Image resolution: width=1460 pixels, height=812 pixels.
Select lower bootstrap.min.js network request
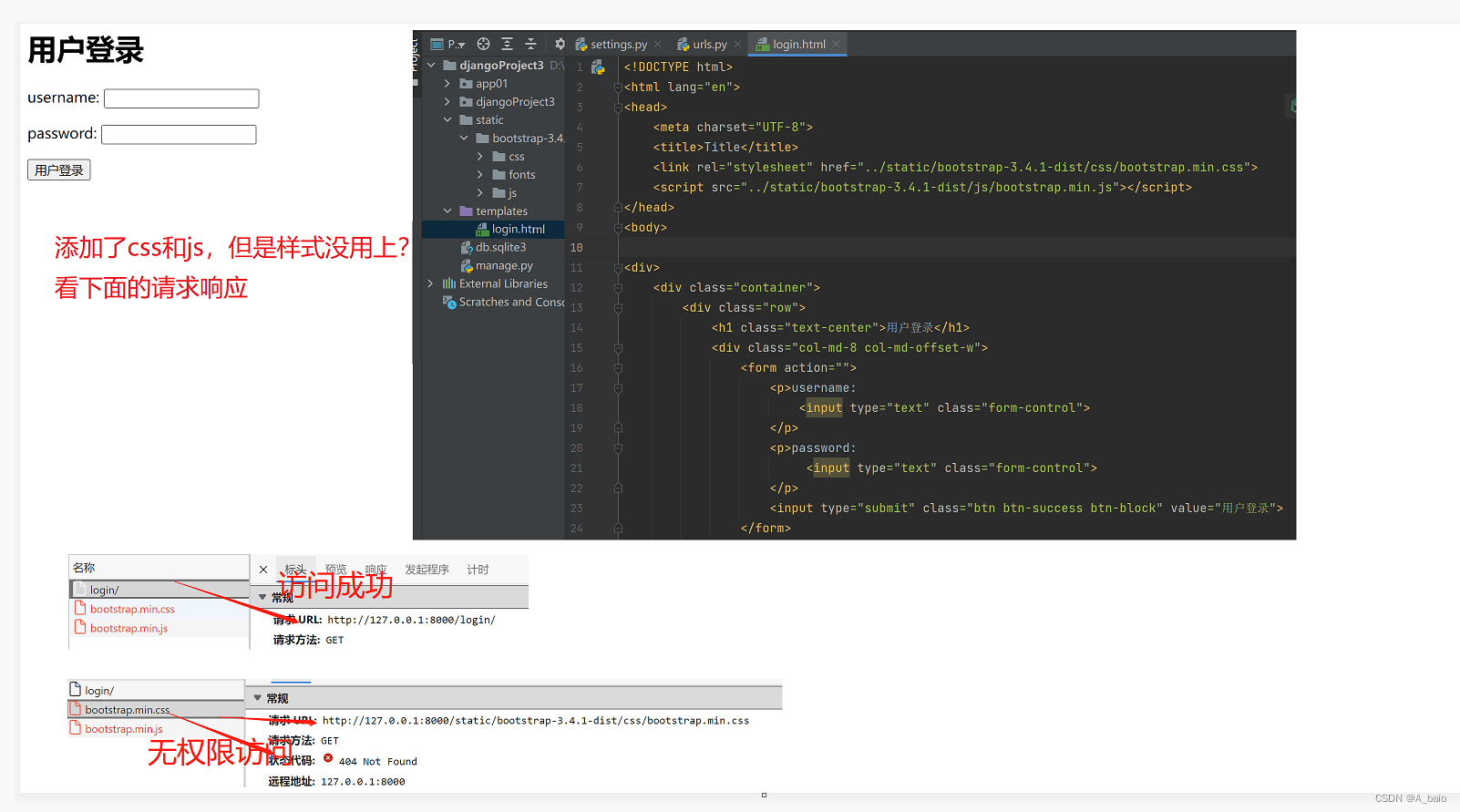click(x=156, y=728)
